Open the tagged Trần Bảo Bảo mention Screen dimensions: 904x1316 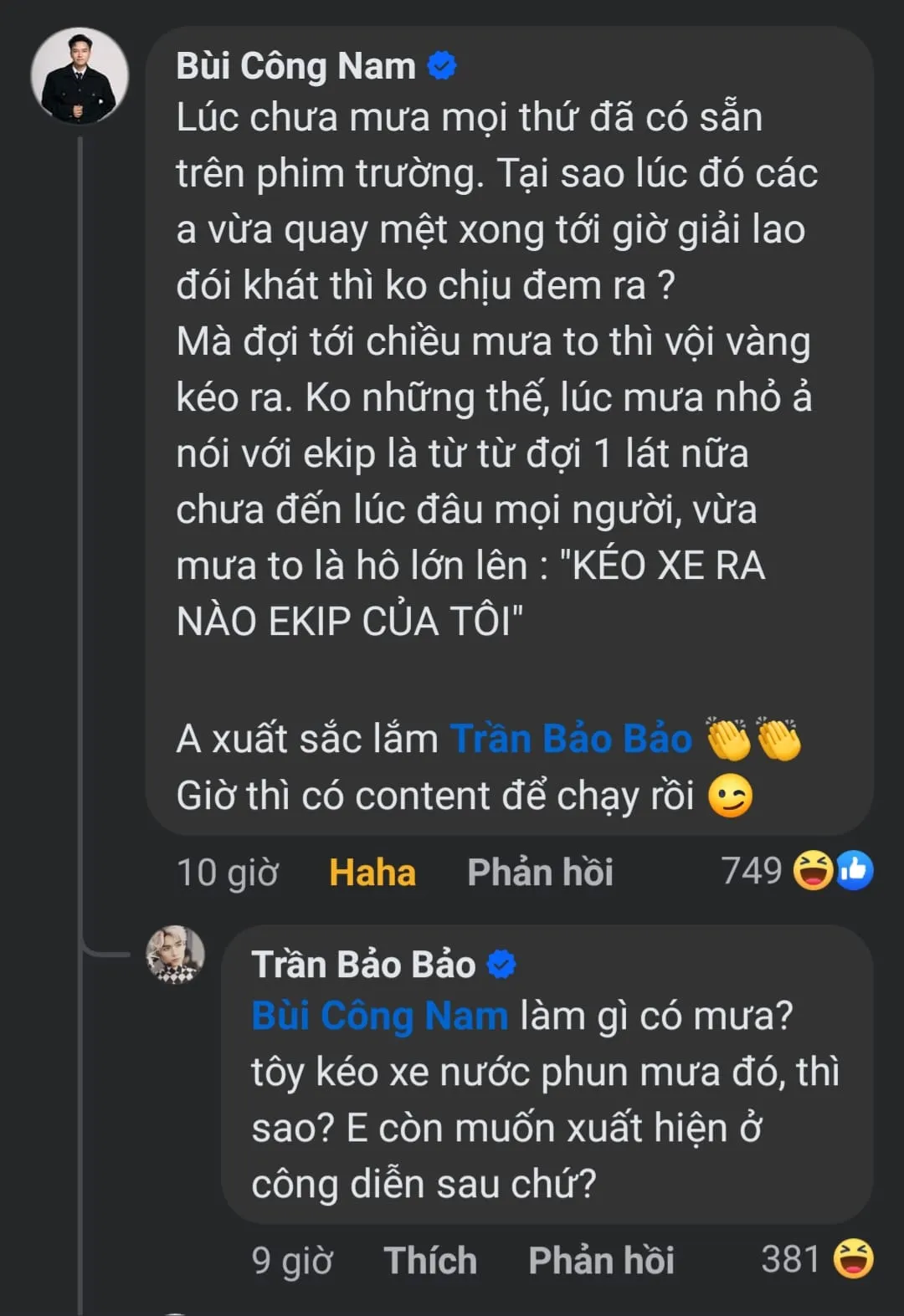point(571,740)
